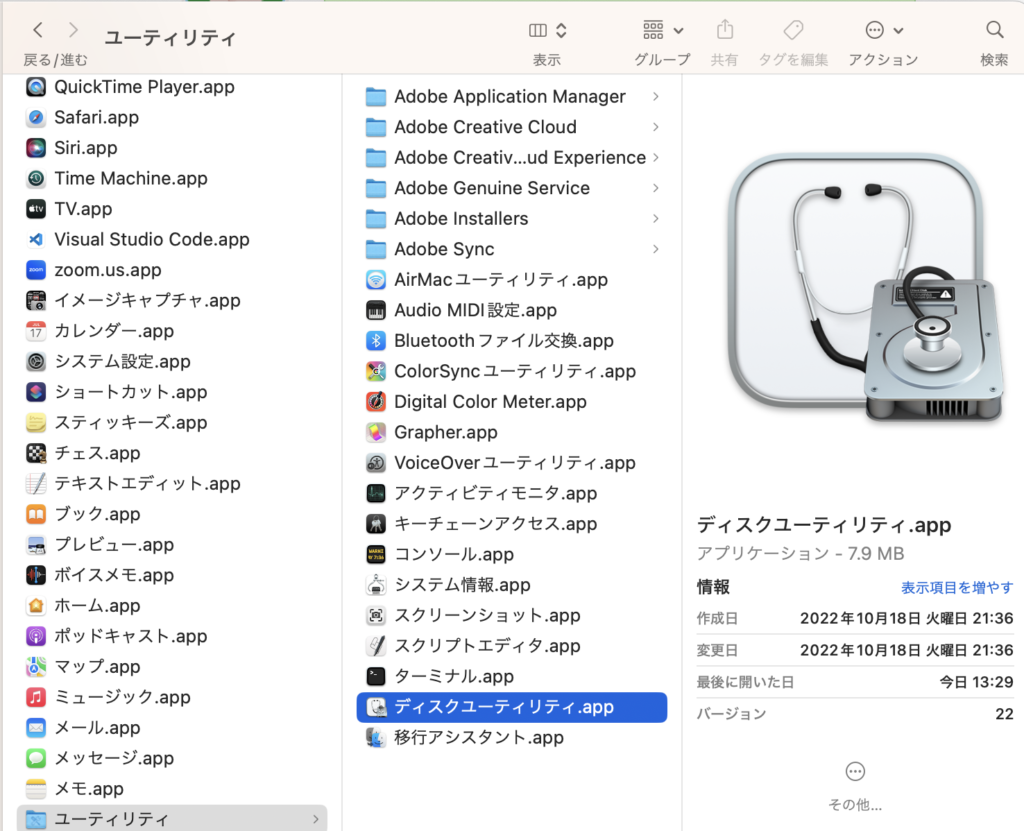This screenshot has width=1024, height=831.
Task: Select the キーチェーンアクセス.app icon
Action: (x=376, y=523)
